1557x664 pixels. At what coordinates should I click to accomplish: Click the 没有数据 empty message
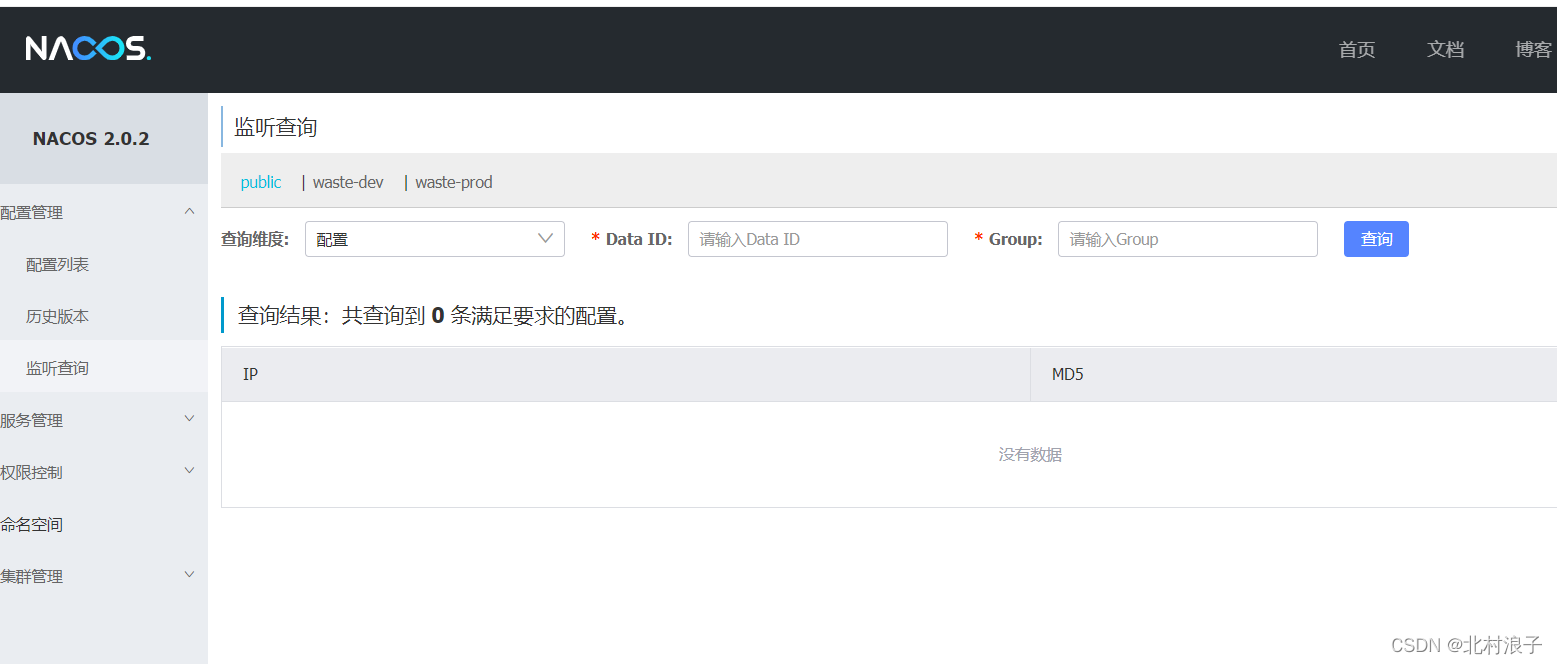[1030, 455]
